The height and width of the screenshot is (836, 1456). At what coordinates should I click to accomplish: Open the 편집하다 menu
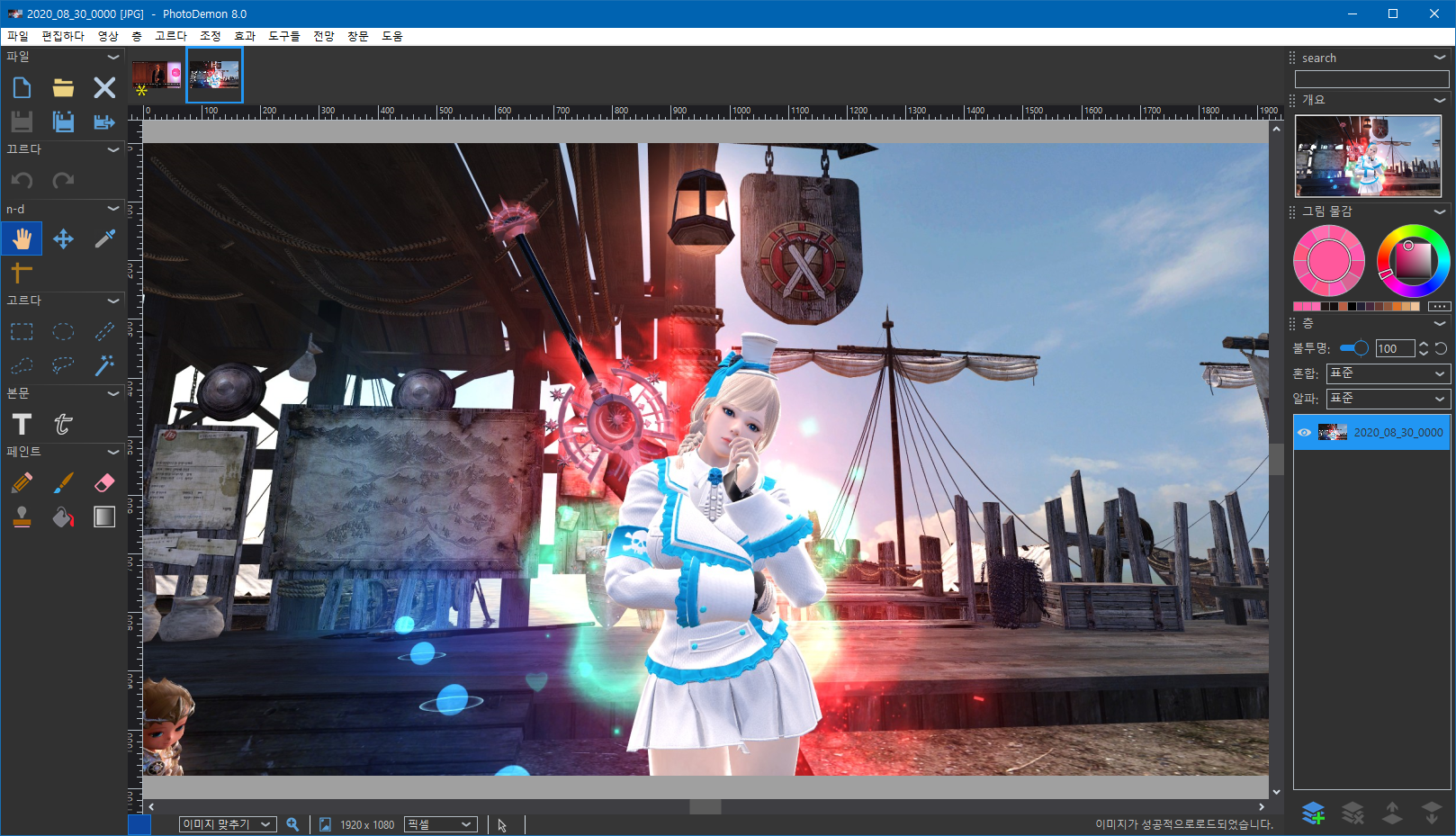(63, 36)
